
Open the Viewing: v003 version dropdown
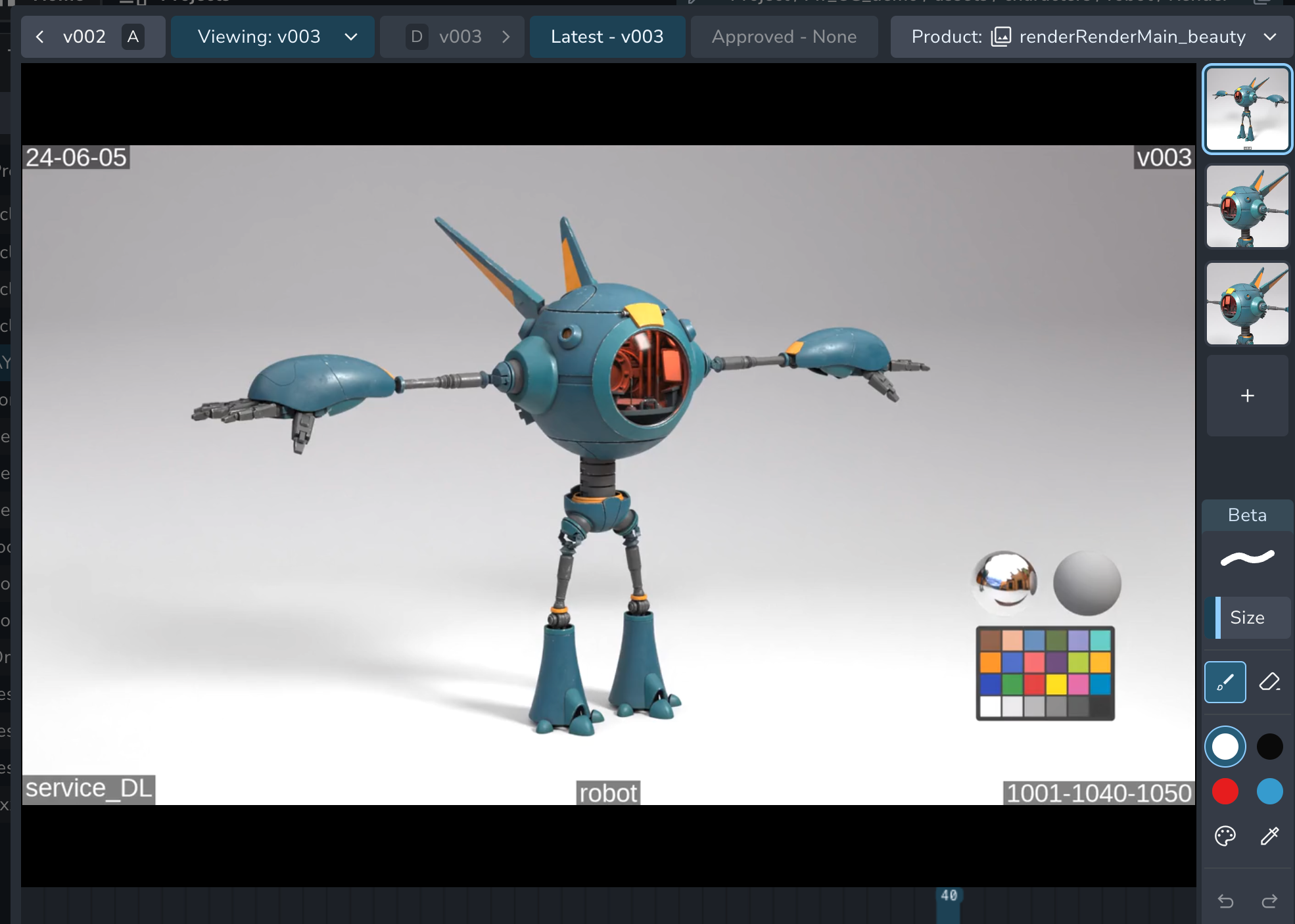click(x=273, y=37)
